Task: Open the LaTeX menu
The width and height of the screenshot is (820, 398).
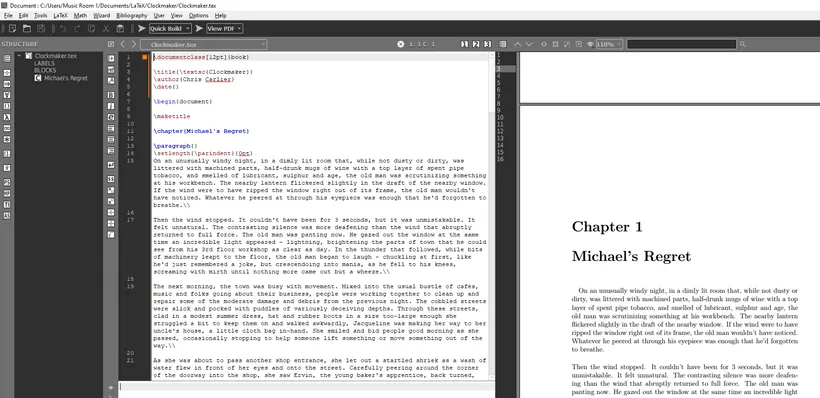Action: tap(61, 16)
